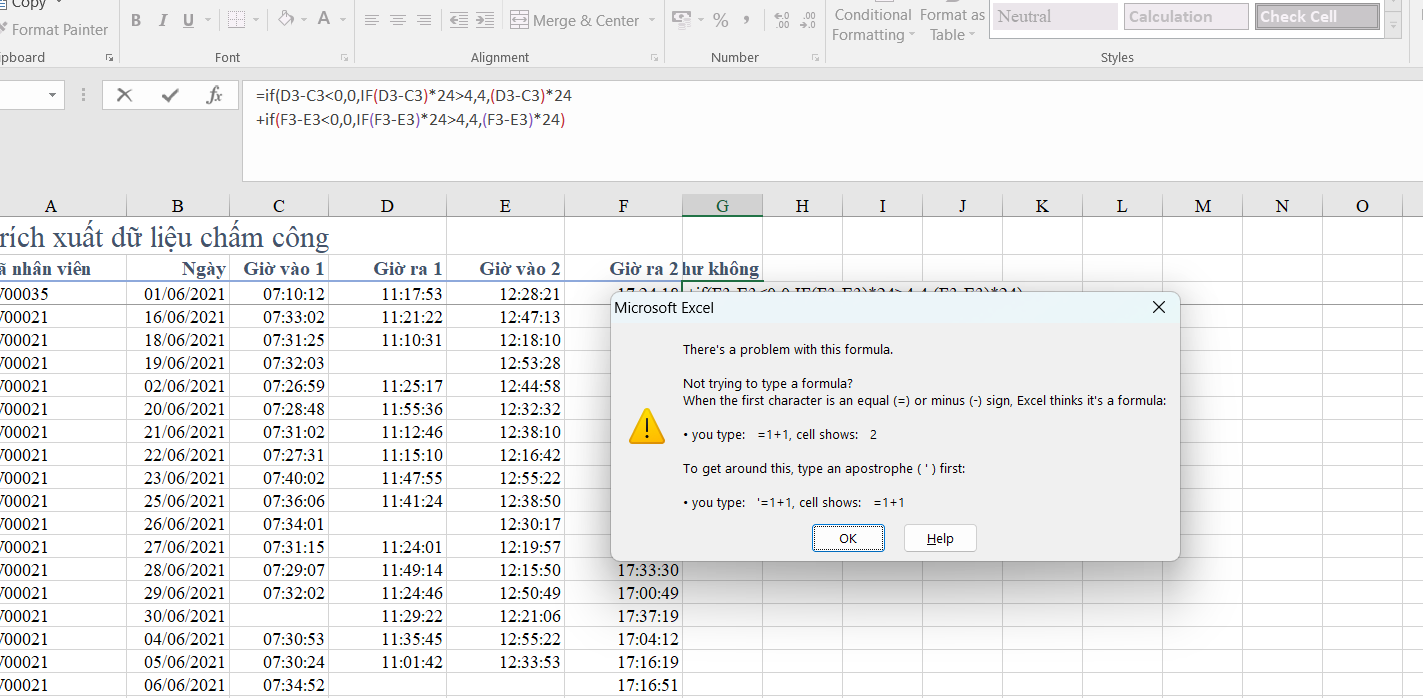This screenshot has height=698, width=1423.
Task: Toggle Bold formatting
Action: 136,20
